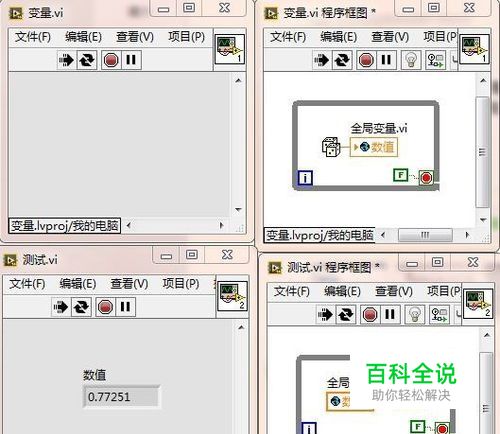Click 数值 indicator showing 0.77251

[122, 397]
